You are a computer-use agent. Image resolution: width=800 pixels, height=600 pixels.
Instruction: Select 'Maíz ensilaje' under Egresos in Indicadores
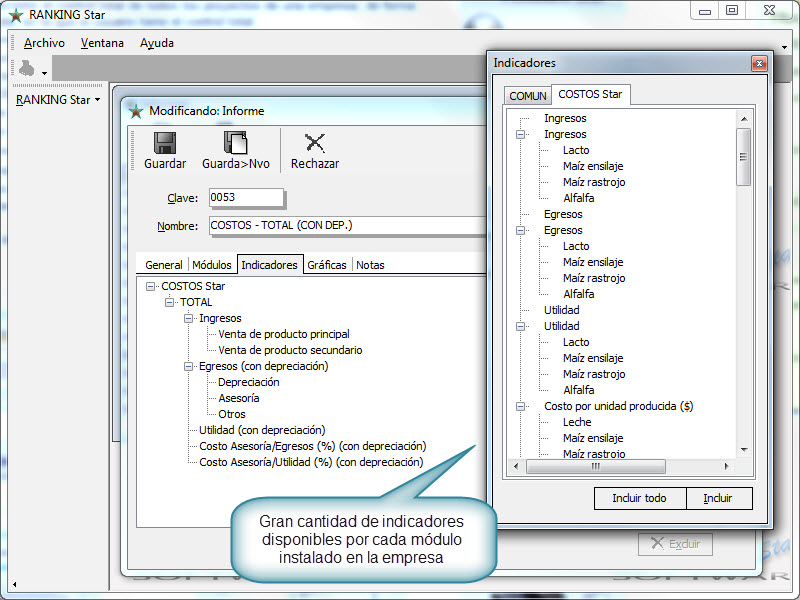593,262
